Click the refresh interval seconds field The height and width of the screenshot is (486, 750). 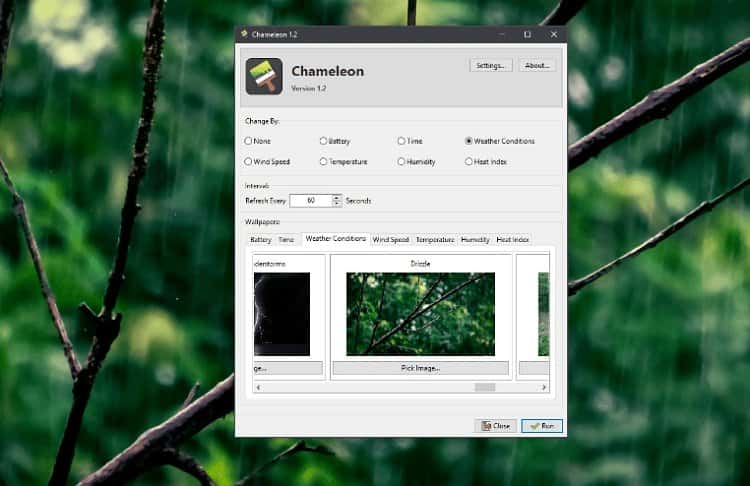[x=311, y=200]
